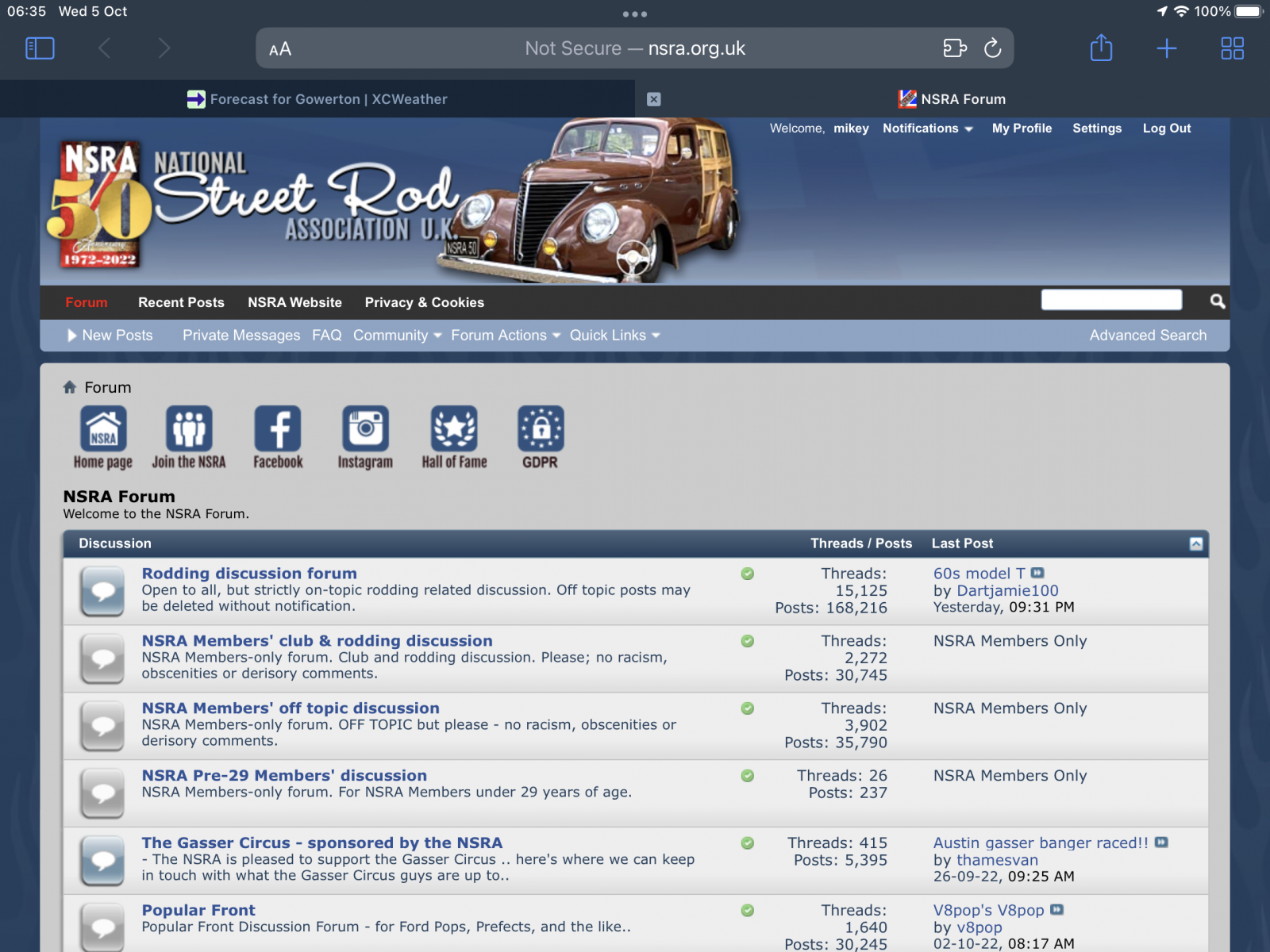Viewport: 1270px width, 952px height.
Task: Open the Settings link
Action: 1097,129
